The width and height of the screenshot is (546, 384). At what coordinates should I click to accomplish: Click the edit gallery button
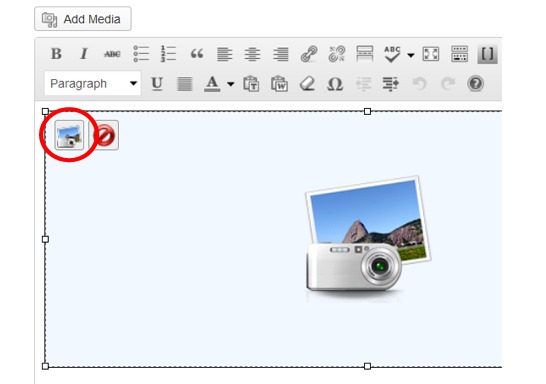(69, 135)
